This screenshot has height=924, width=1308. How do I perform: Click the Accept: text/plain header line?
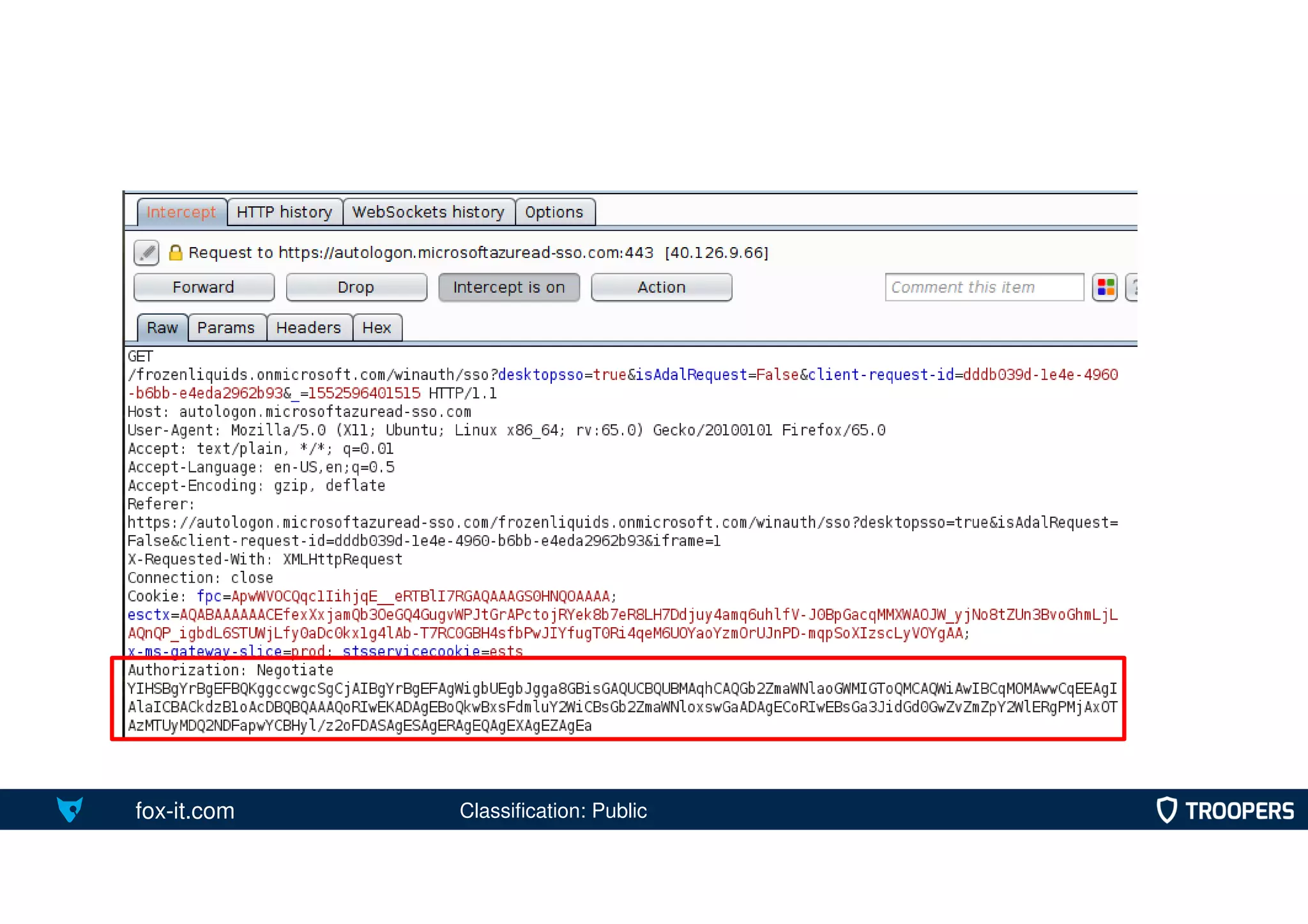pos(260,449)
